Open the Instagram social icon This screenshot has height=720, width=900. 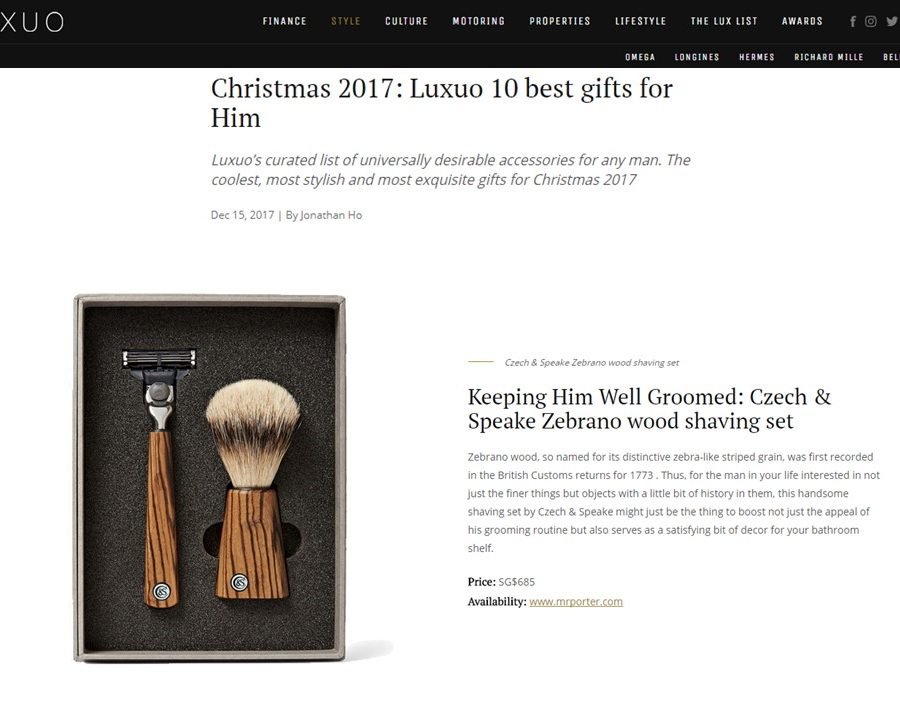click(x=871, y=21)
